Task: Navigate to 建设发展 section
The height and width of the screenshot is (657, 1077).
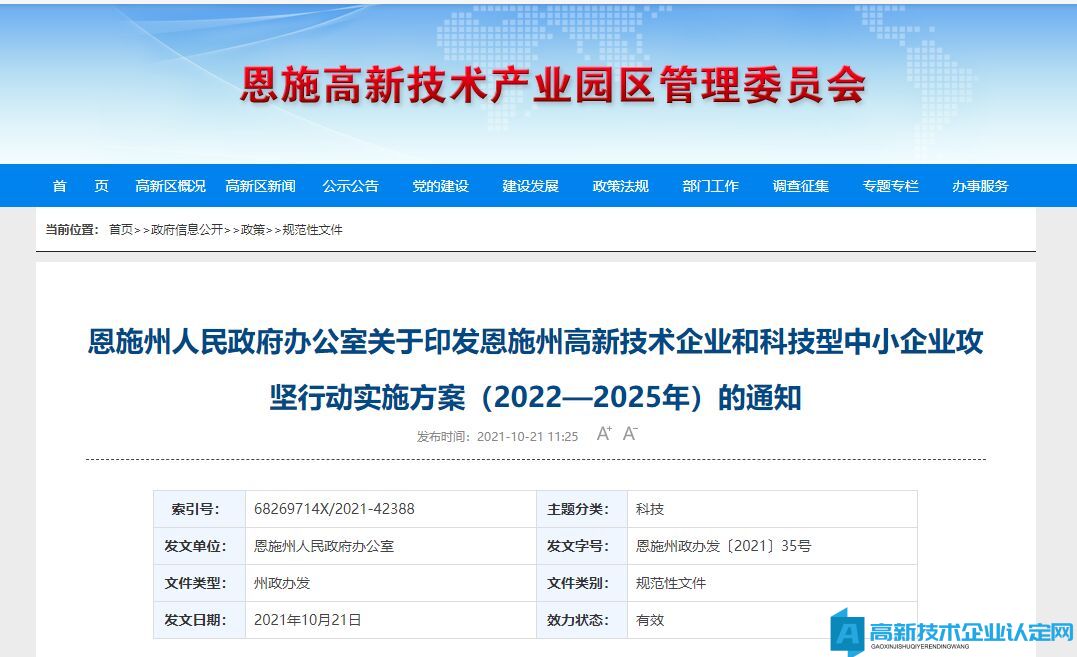Action: click(530, 186)
